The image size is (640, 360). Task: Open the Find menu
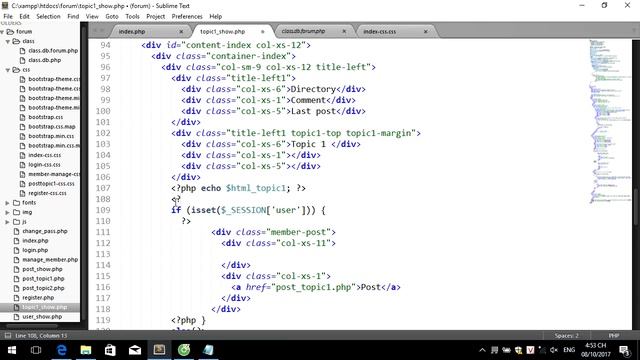[73, 16]
